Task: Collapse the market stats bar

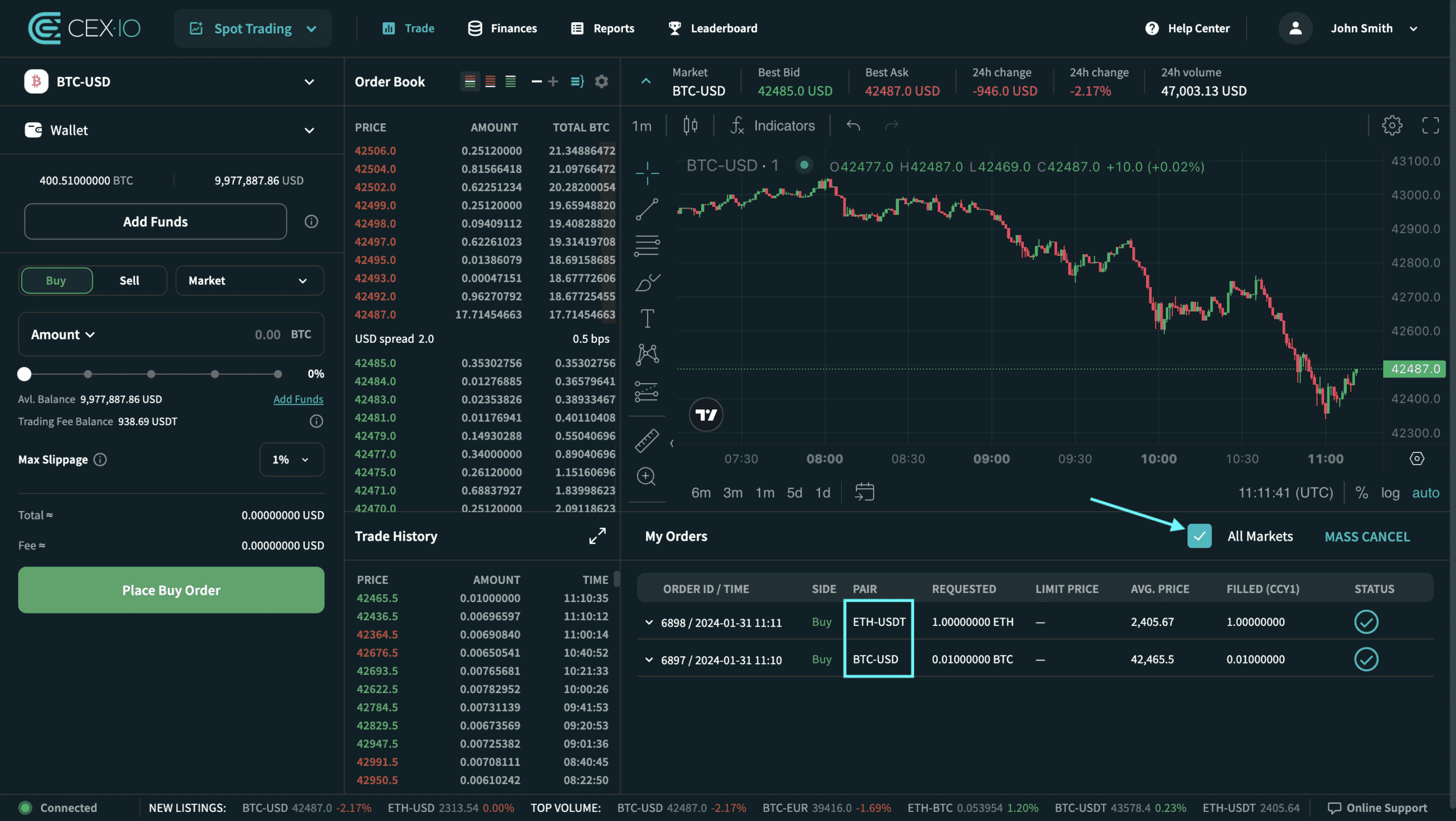Action: point(646,81)
